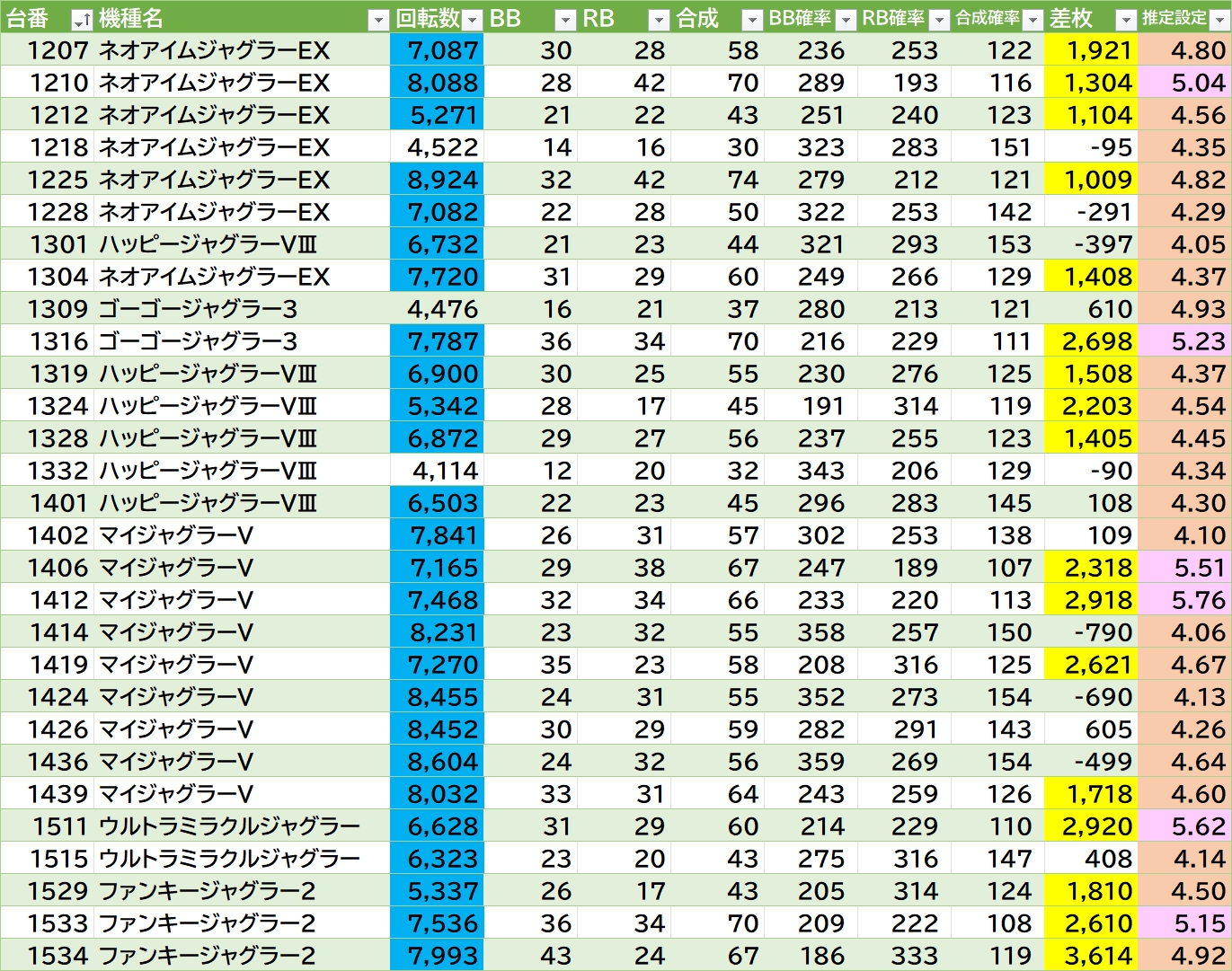Click the 合成確率 value 153 in row 1301

point(997,244)
